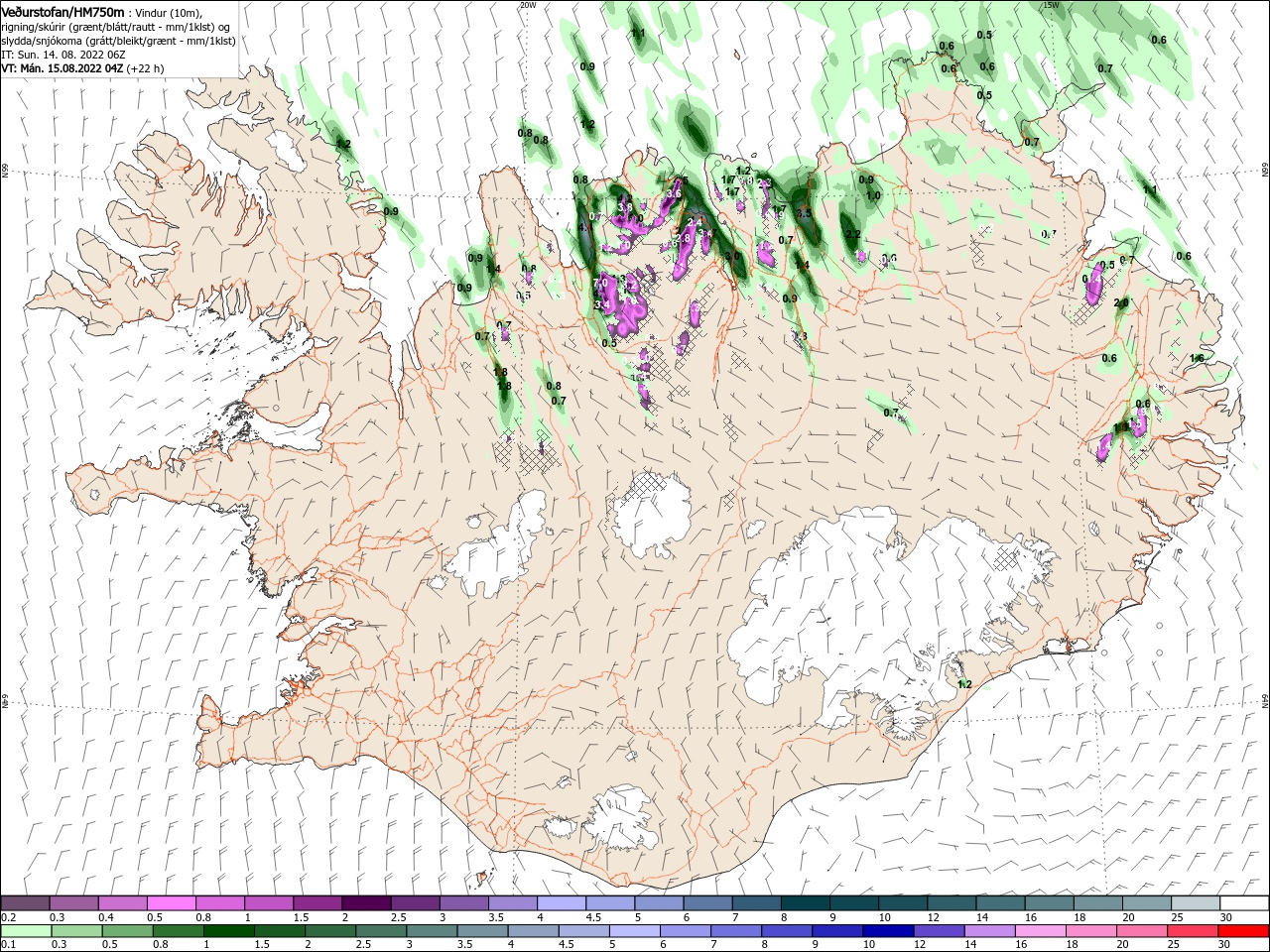Select the dark teal 8 swatch in snow scale
This screenshot has height=952, width=1270.
click(x=805, y=903)
